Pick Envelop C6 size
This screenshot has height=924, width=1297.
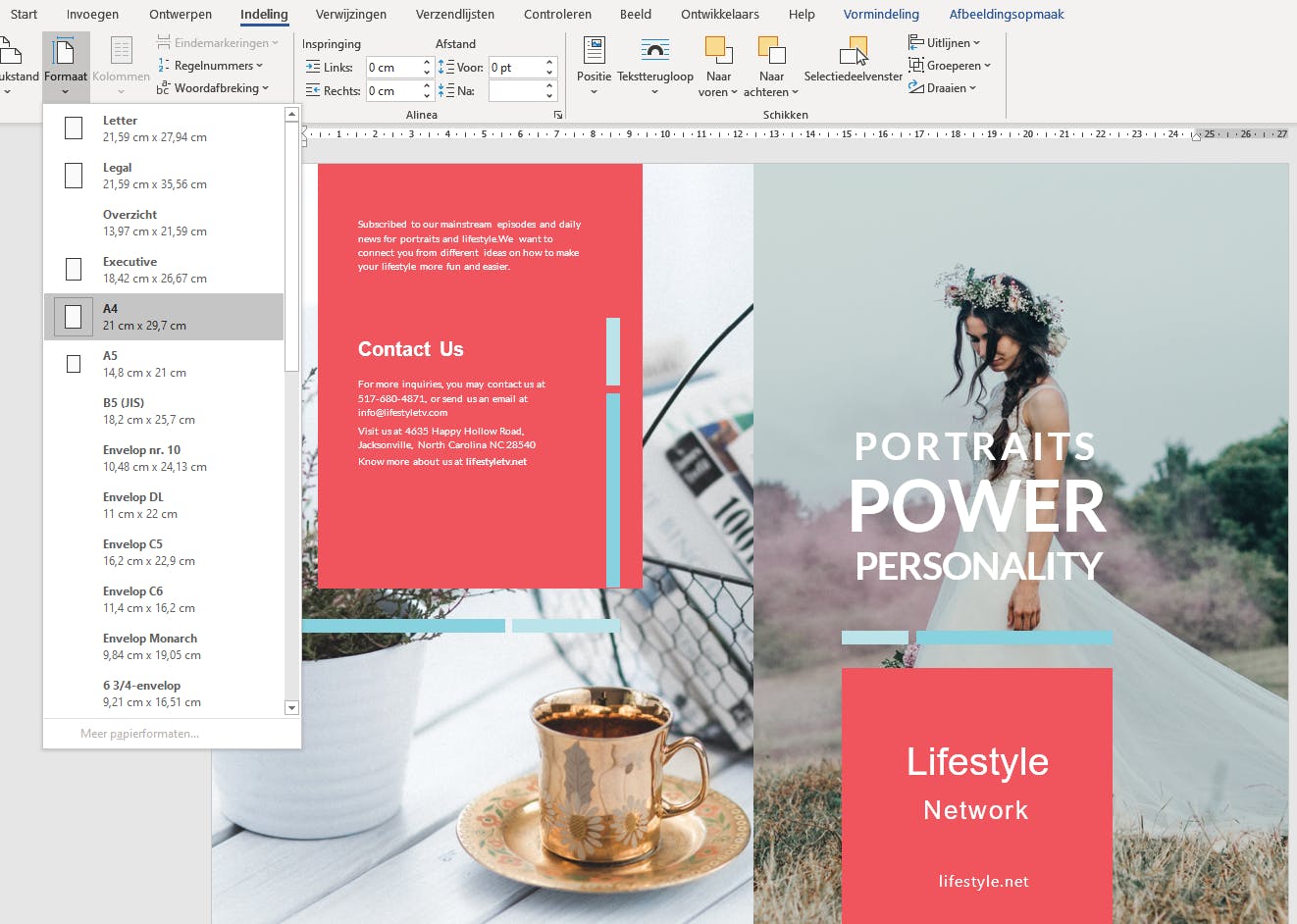(x=164, y=599)
